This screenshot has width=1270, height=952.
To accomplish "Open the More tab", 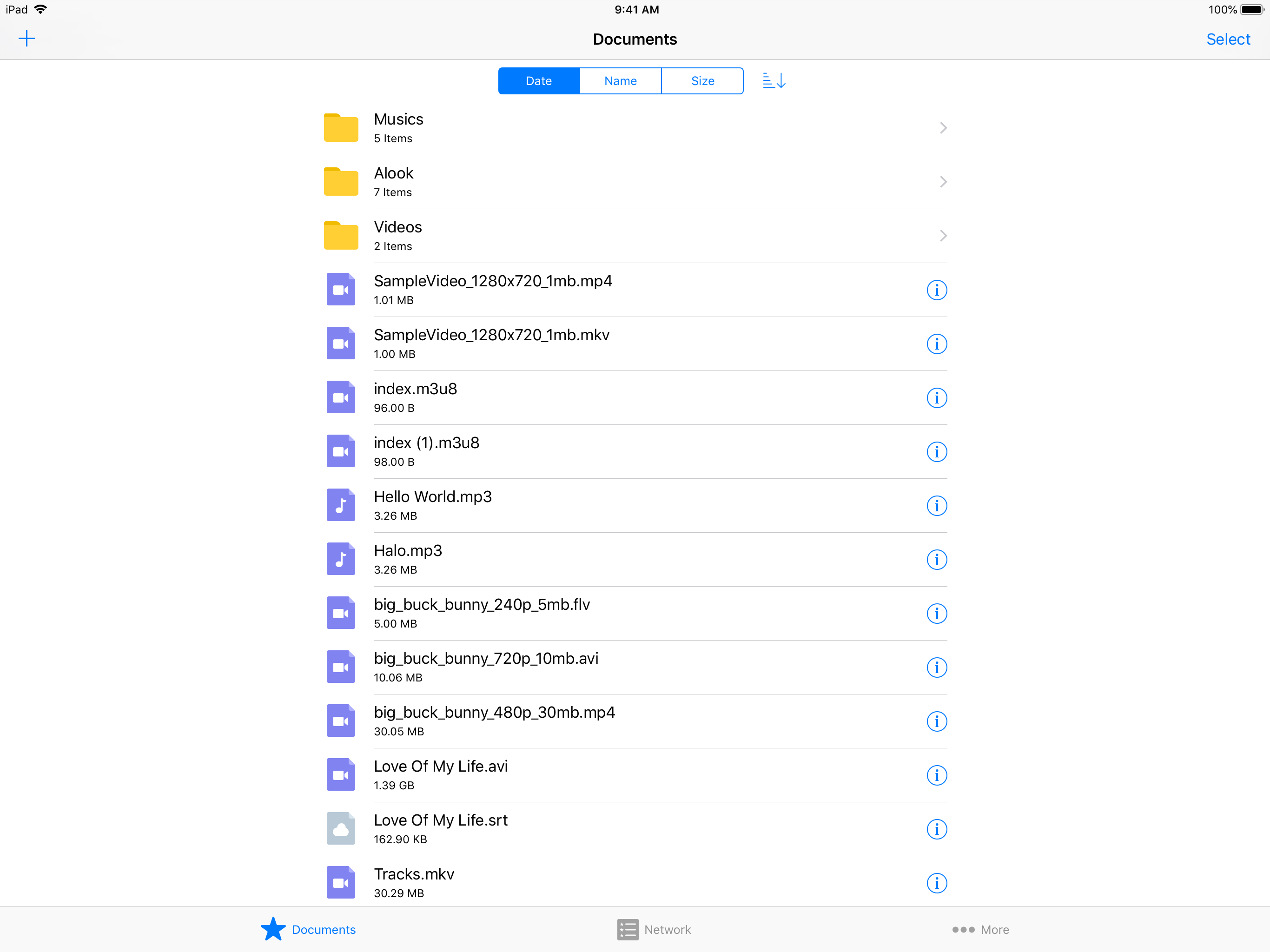I will pos(981,929).
